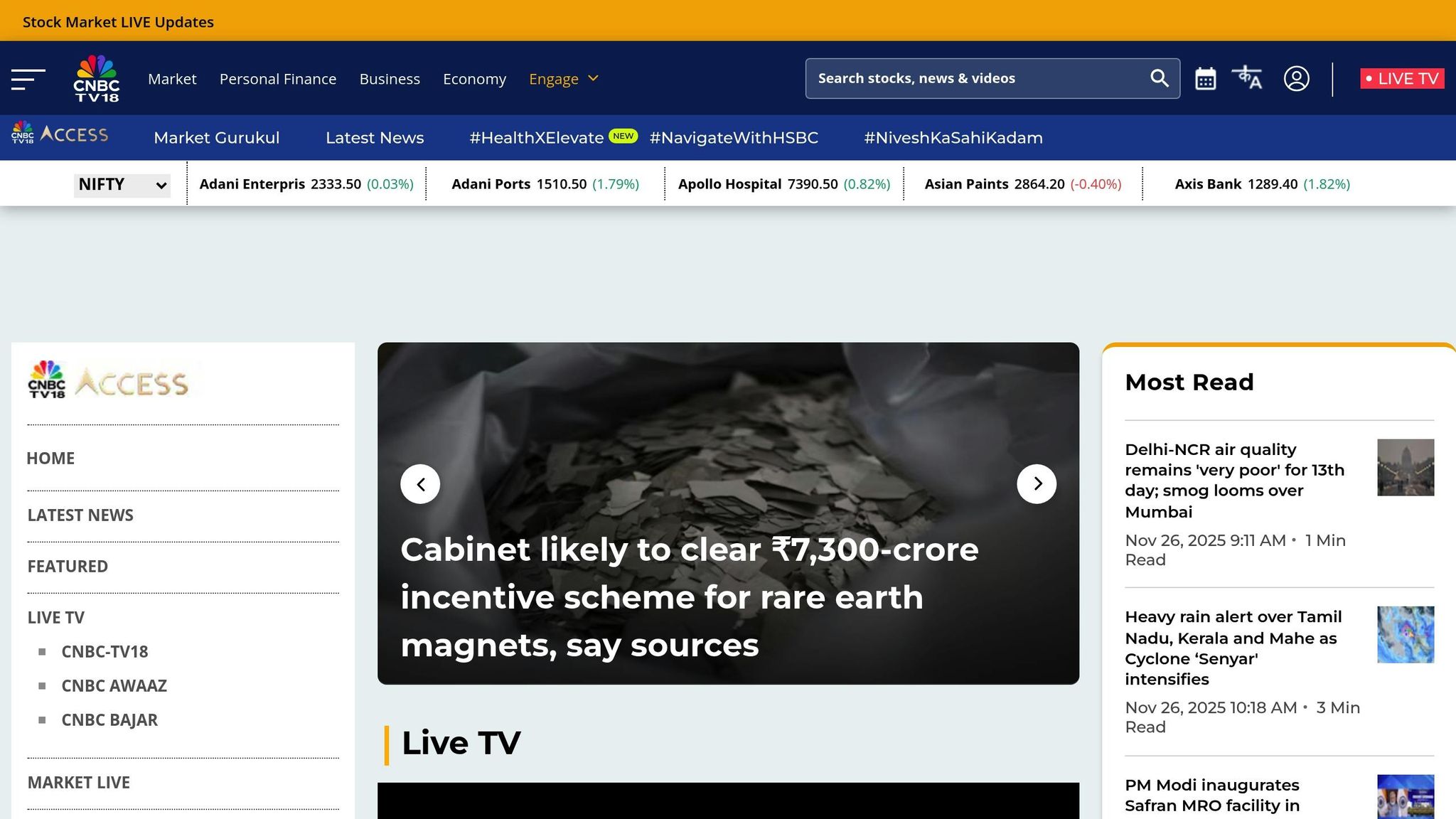The image size is (1456, 819).
Task: Click the CNBC Access logo in the blue navbar
Action: click(60, 134)
